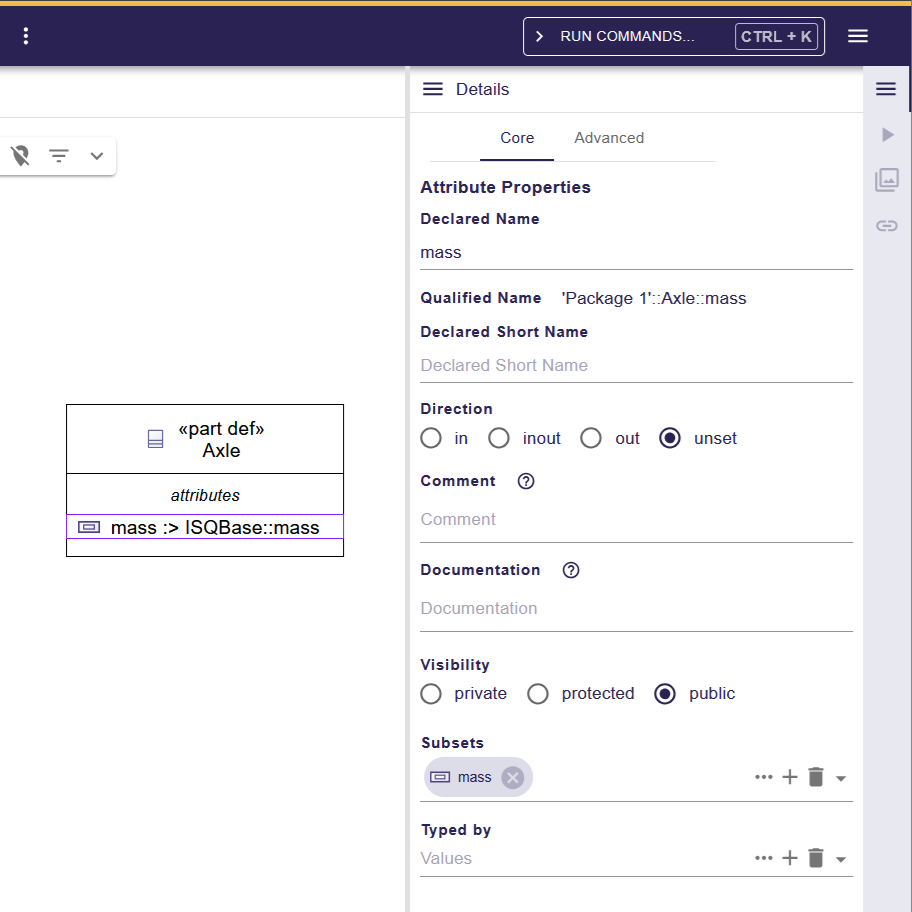Open the application menu at top right
Screen dimensions: 912x912
point(858,35)
